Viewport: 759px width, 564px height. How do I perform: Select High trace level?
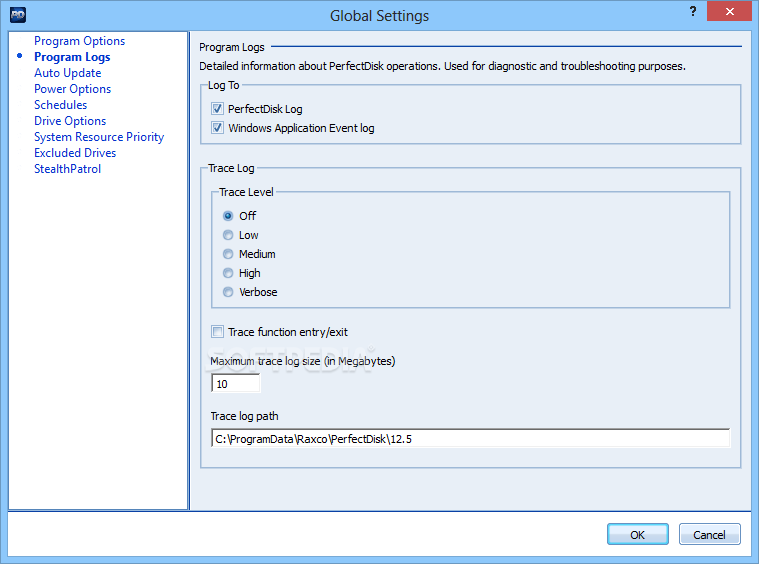pos(228,273)
